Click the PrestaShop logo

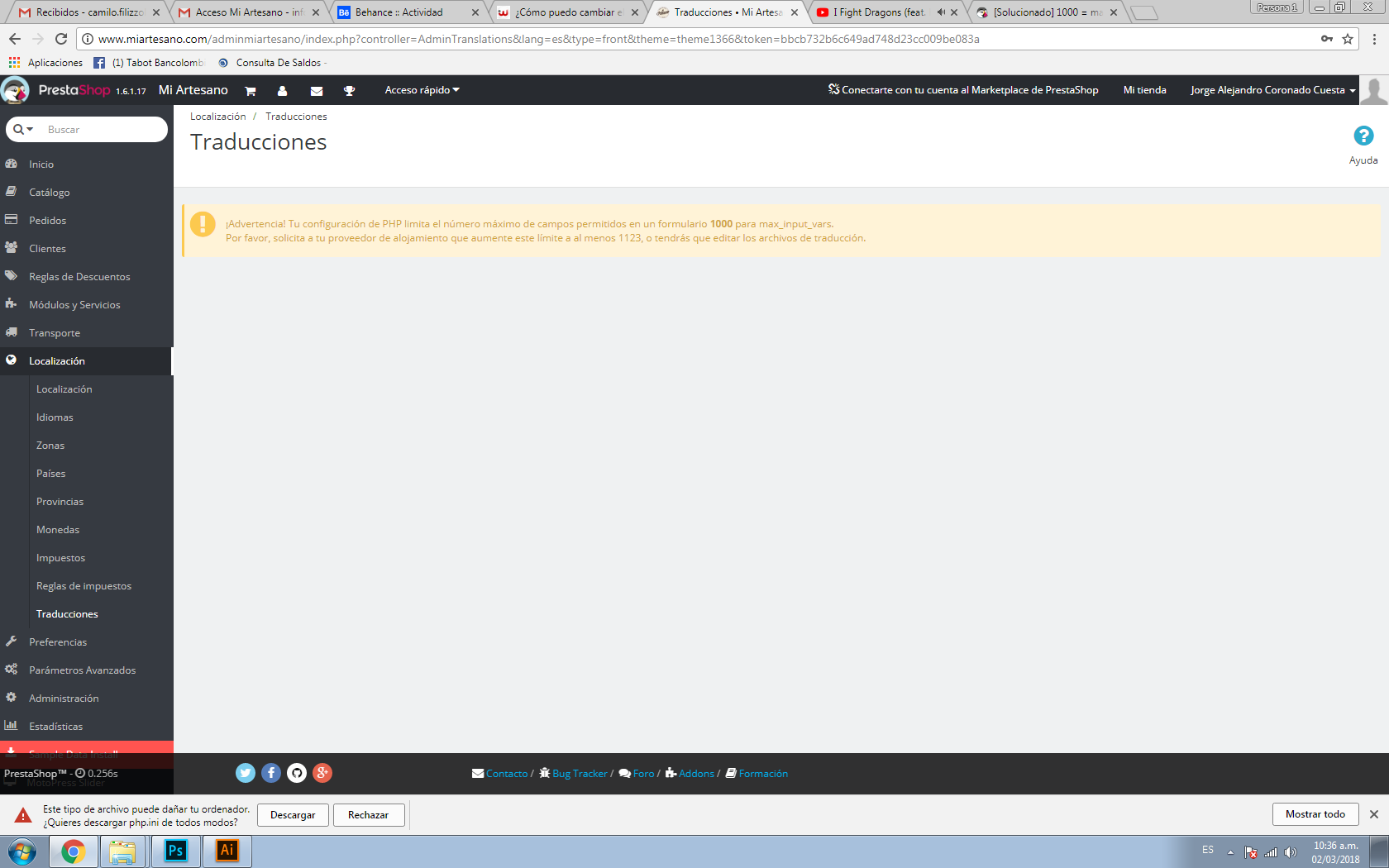click(74, 90)
